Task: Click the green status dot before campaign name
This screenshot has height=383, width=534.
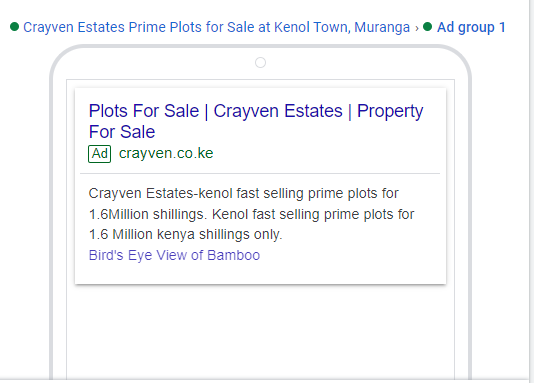Action: pos(14,27)
